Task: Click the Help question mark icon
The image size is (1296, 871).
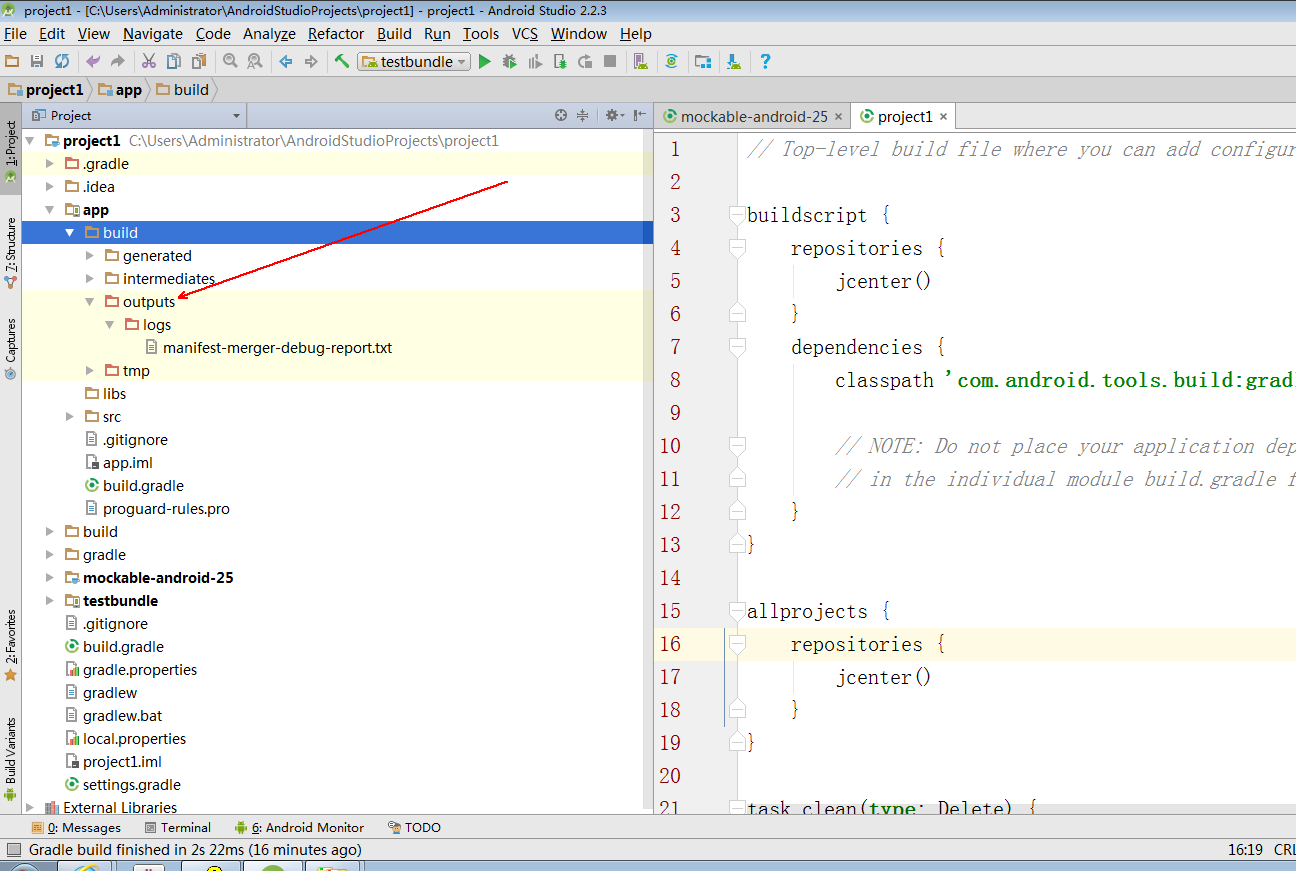Action: (765, 61)
